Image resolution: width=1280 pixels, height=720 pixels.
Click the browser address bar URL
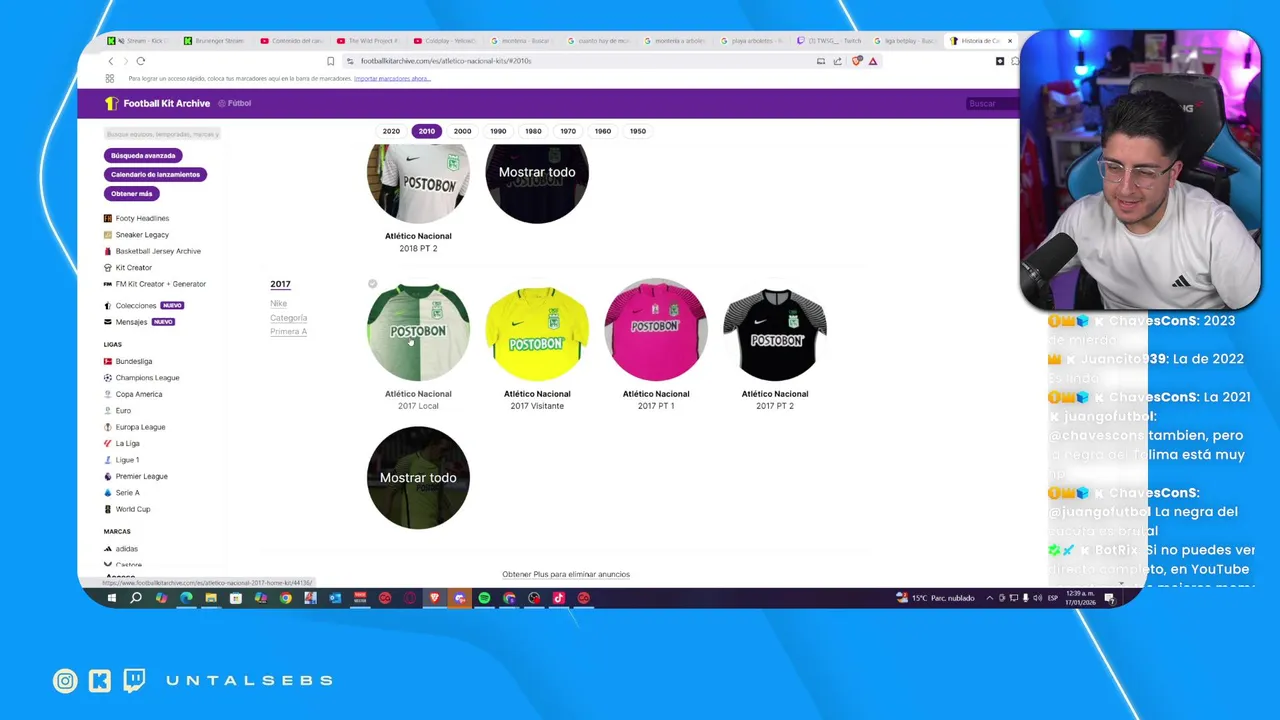coord(446,61)
